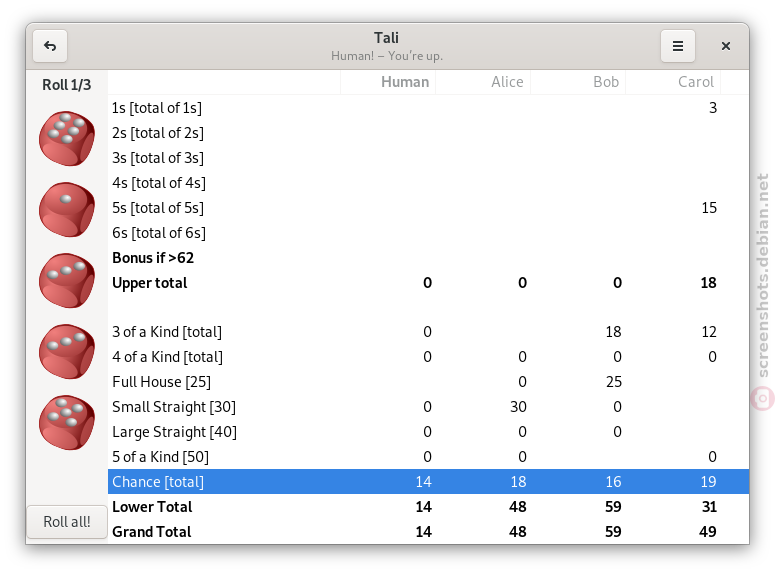Screen dimensions: 775x573
Task: Click Carol's 3 of a Kind score 12
Action: [x=709, y=332]
